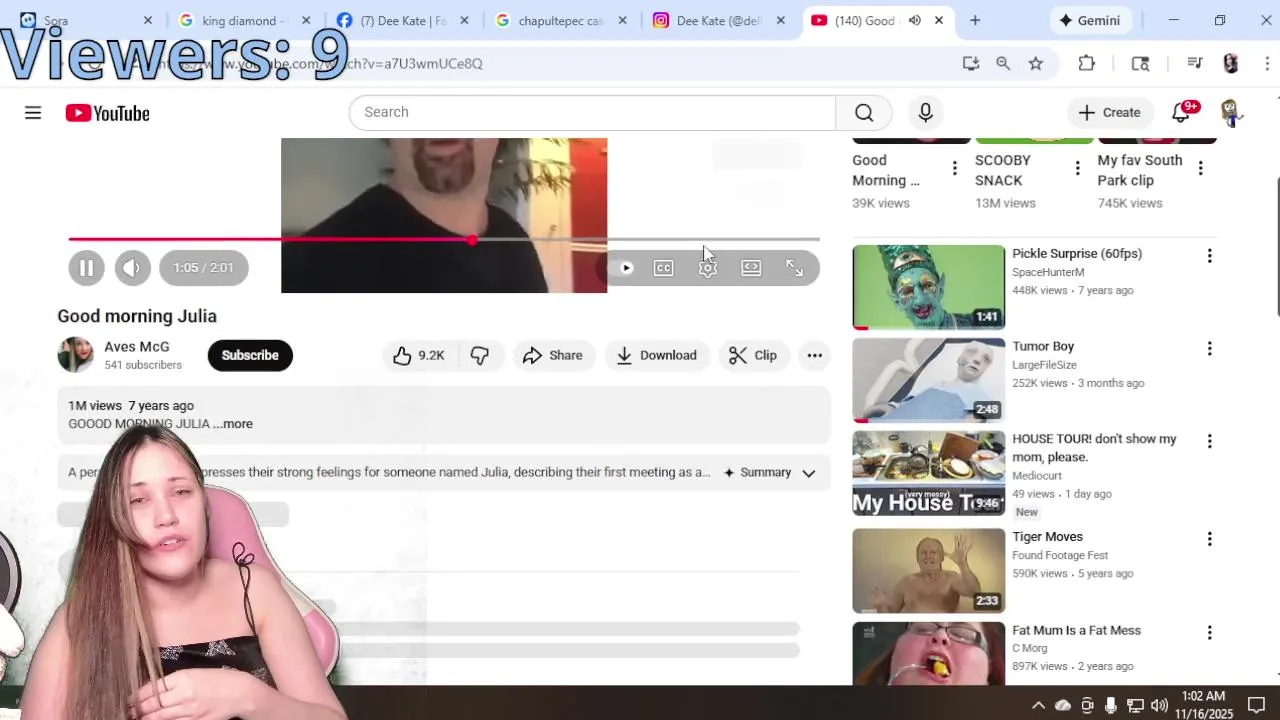Share the video
1280x720 pixels.
tap(553, 355)
